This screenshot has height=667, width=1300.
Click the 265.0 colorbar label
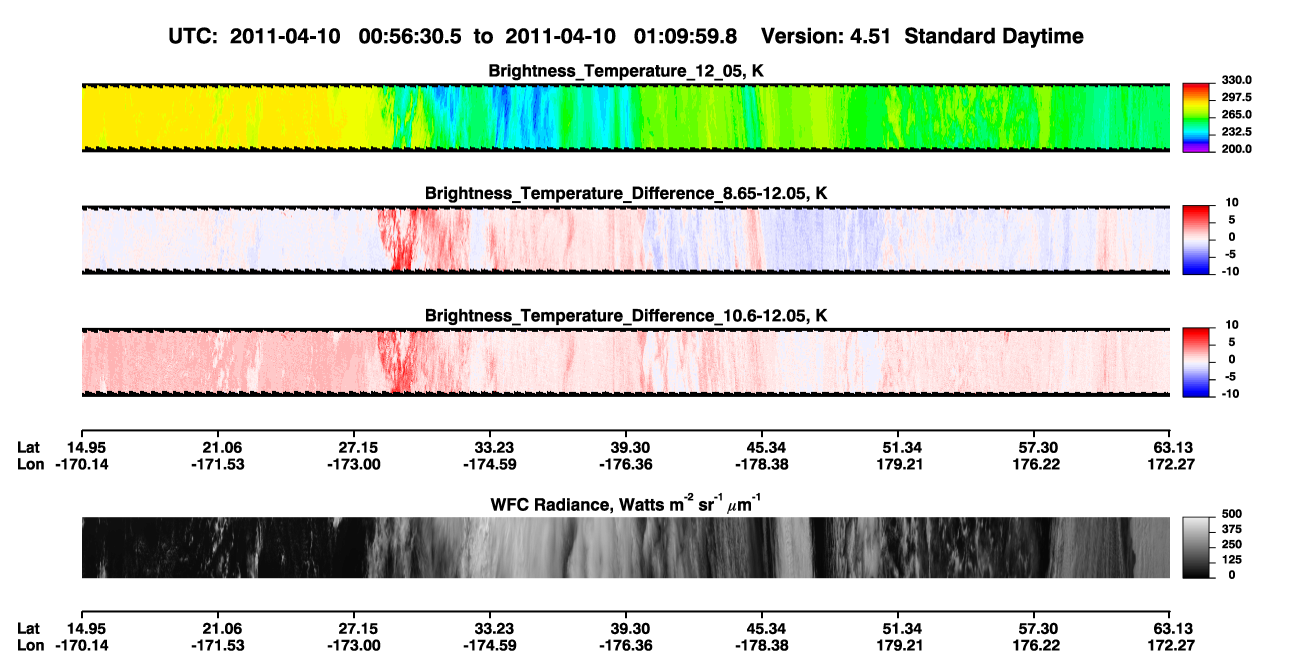[1237, 114]
